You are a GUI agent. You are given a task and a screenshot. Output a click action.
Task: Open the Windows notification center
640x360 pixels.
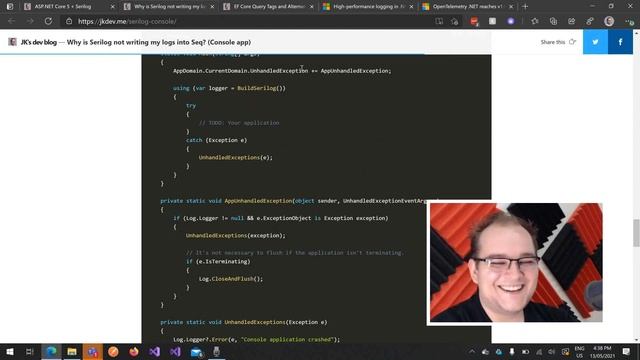(626, 351)
